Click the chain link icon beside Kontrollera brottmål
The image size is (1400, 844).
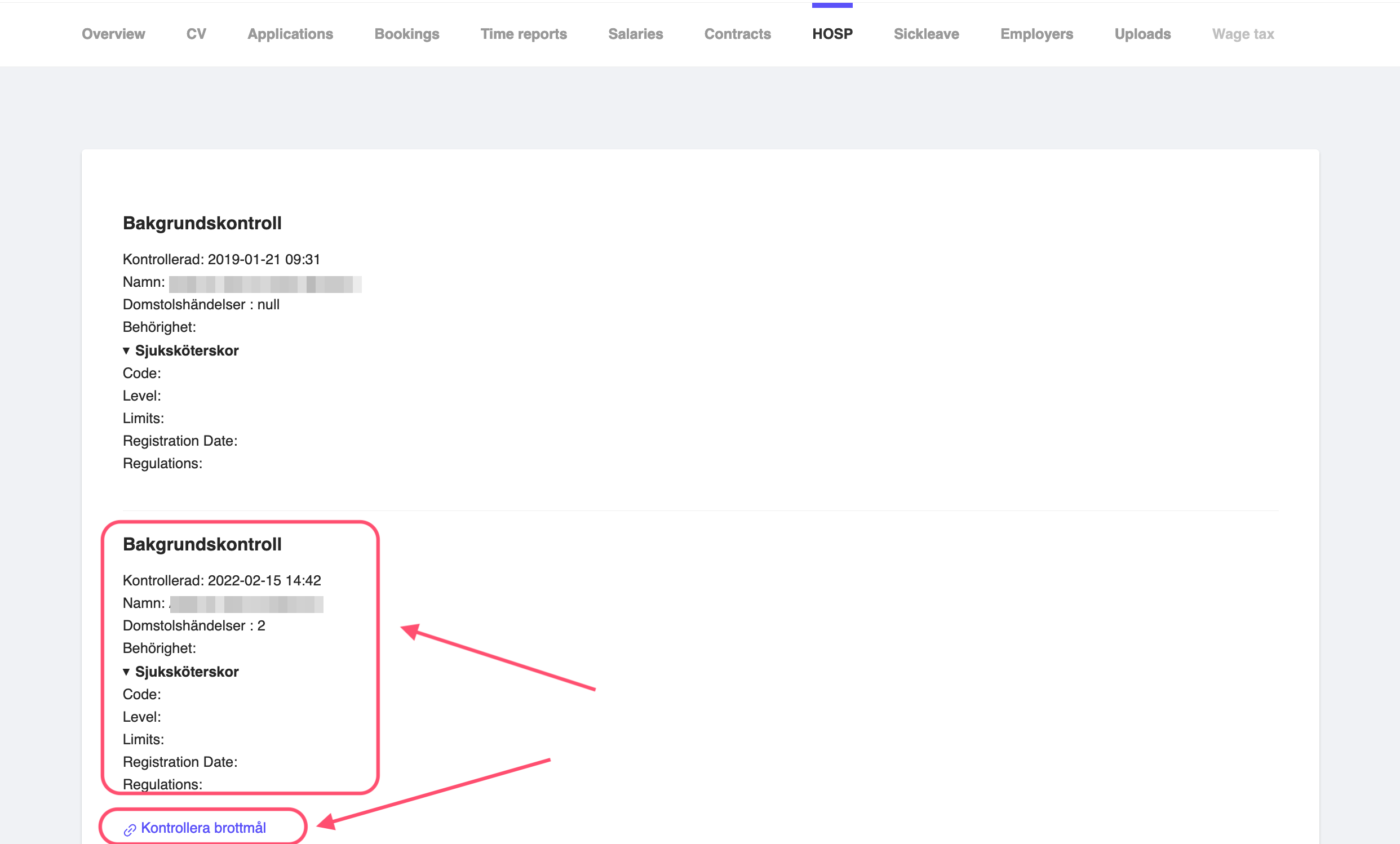pyautogui.click(x=130, y=830)
